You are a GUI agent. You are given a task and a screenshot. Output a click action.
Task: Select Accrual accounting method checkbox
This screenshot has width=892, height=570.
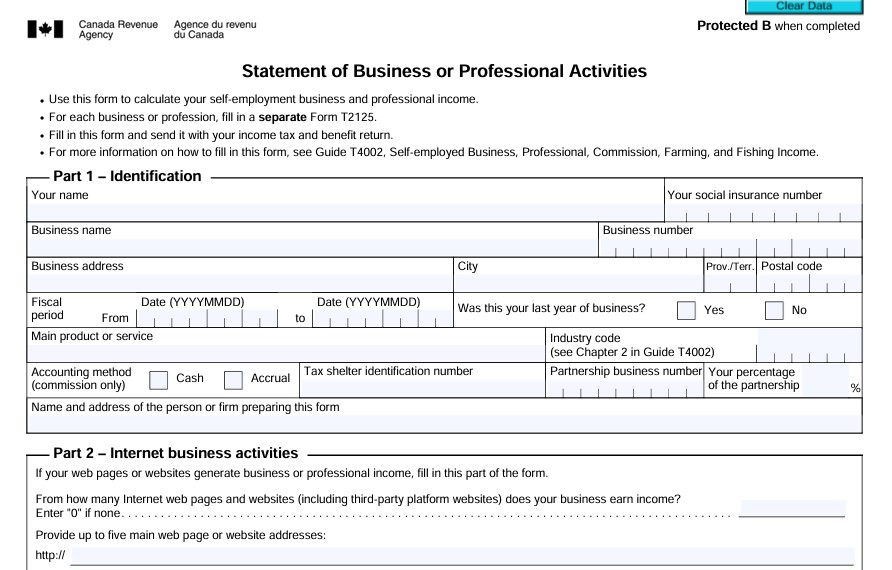[233, 379]
